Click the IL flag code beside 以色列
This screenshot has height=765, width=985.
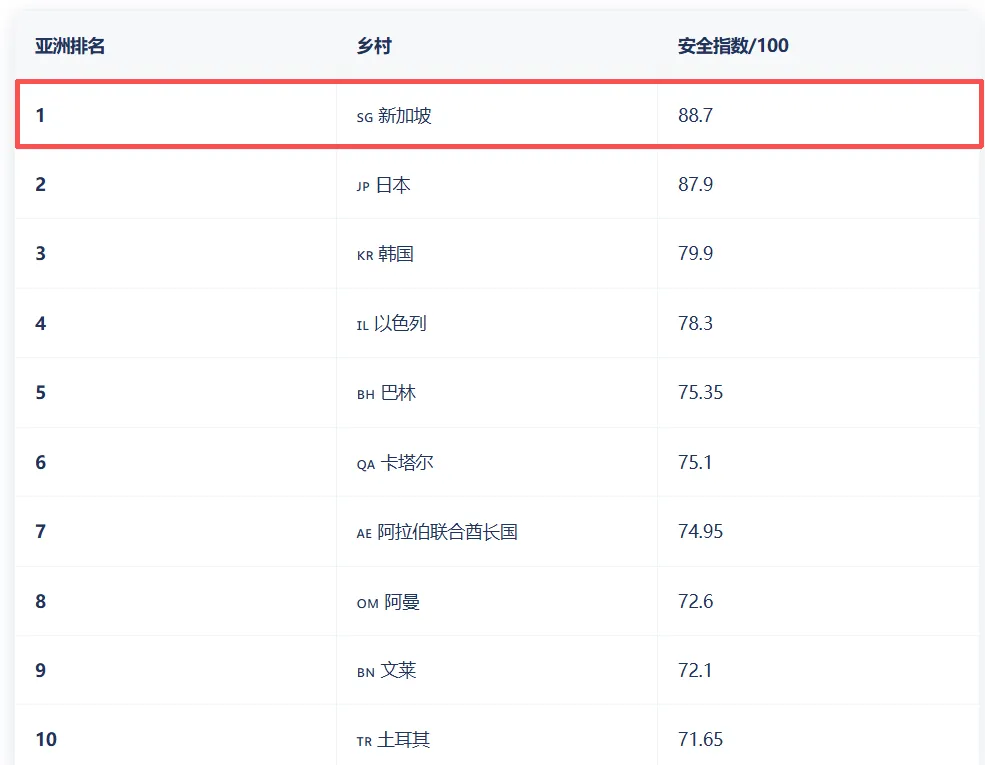(x=363, y=325)
